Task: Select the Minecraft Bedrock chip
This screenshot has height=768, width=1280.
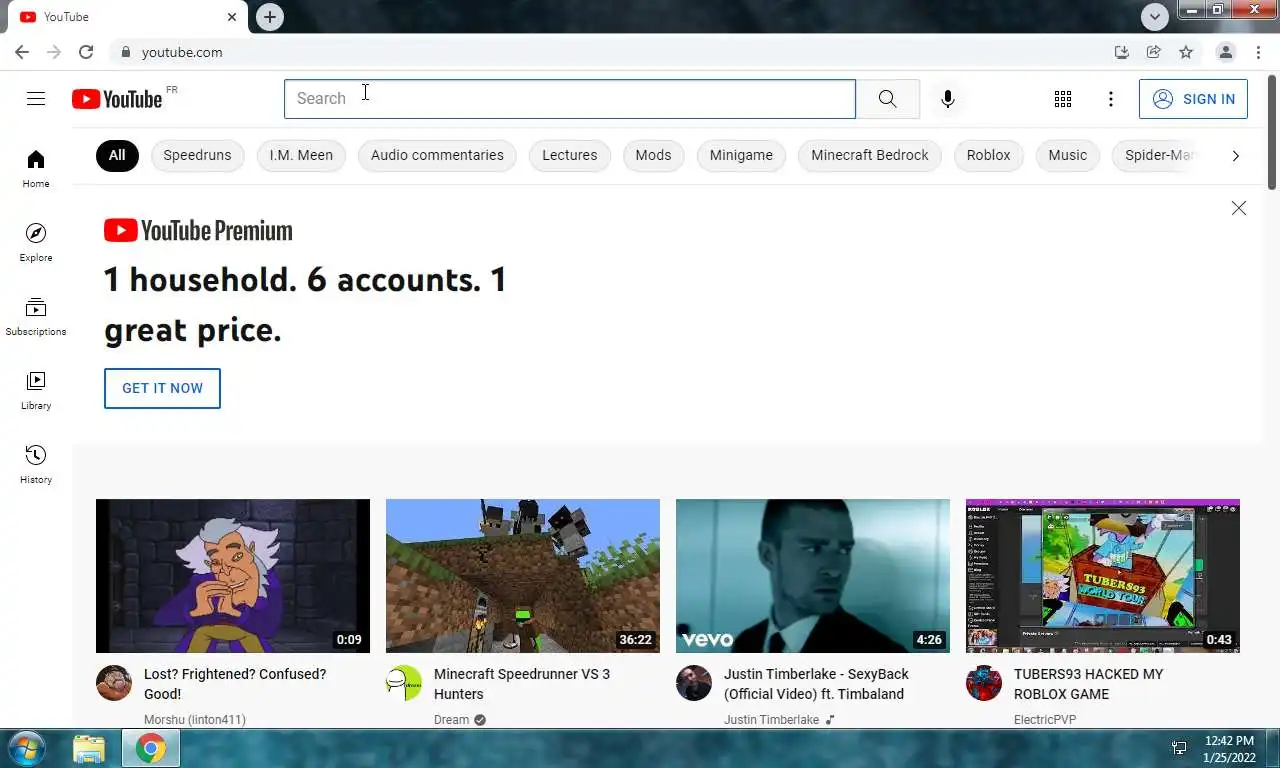Action: tap(869, 155)
